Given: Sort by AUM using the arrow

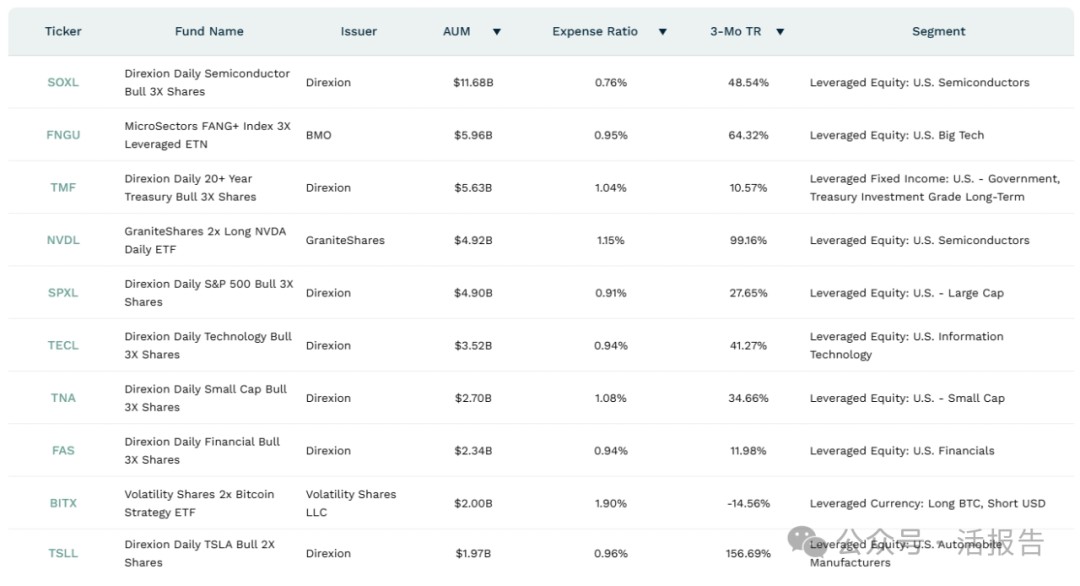Looking at the screenshot, I should (x=496, y=32).
